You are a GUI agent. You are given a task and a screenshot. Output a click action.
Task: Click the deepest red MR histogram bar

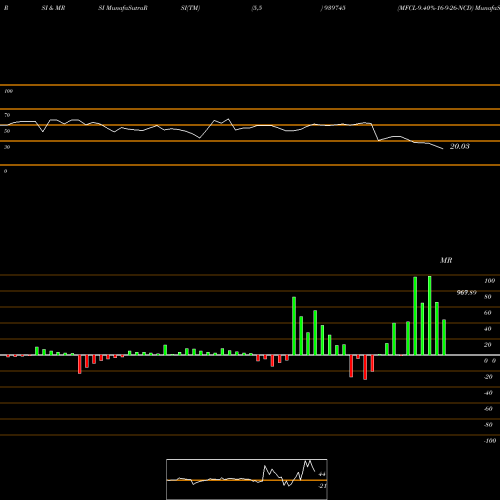coord(365,367)
